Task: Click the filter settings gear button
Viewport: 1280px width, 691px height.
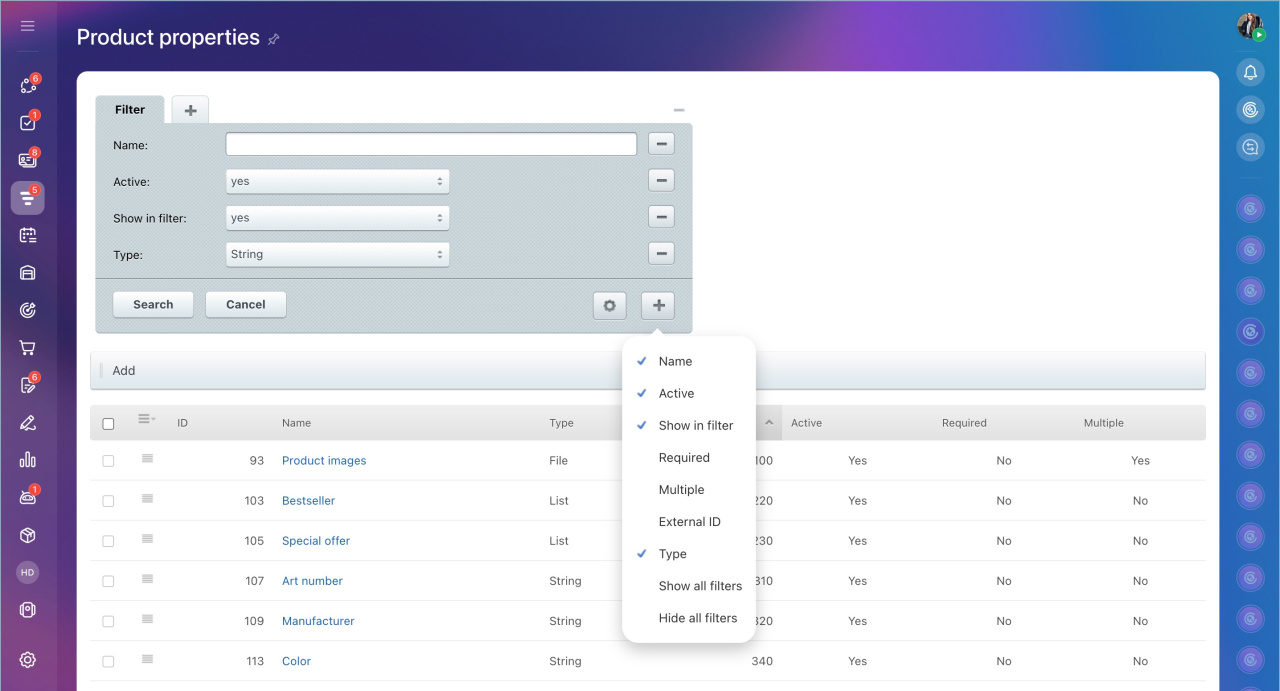Action: pyautogui.click(x=609, y=305)
